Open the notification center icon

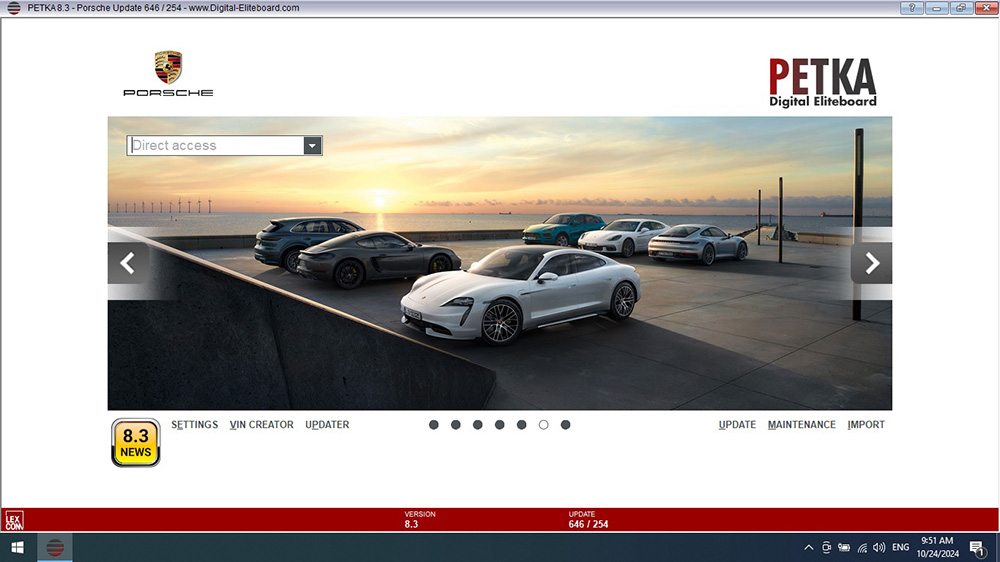pos(977,547)
